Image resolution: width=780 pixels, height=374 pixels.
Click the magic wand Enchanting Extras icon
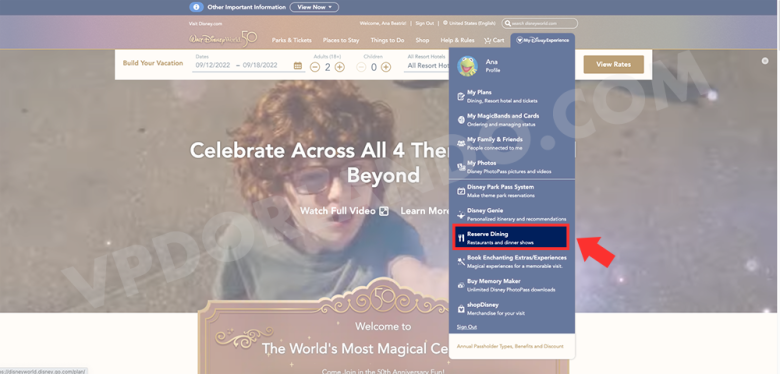(x=461, y=262)
